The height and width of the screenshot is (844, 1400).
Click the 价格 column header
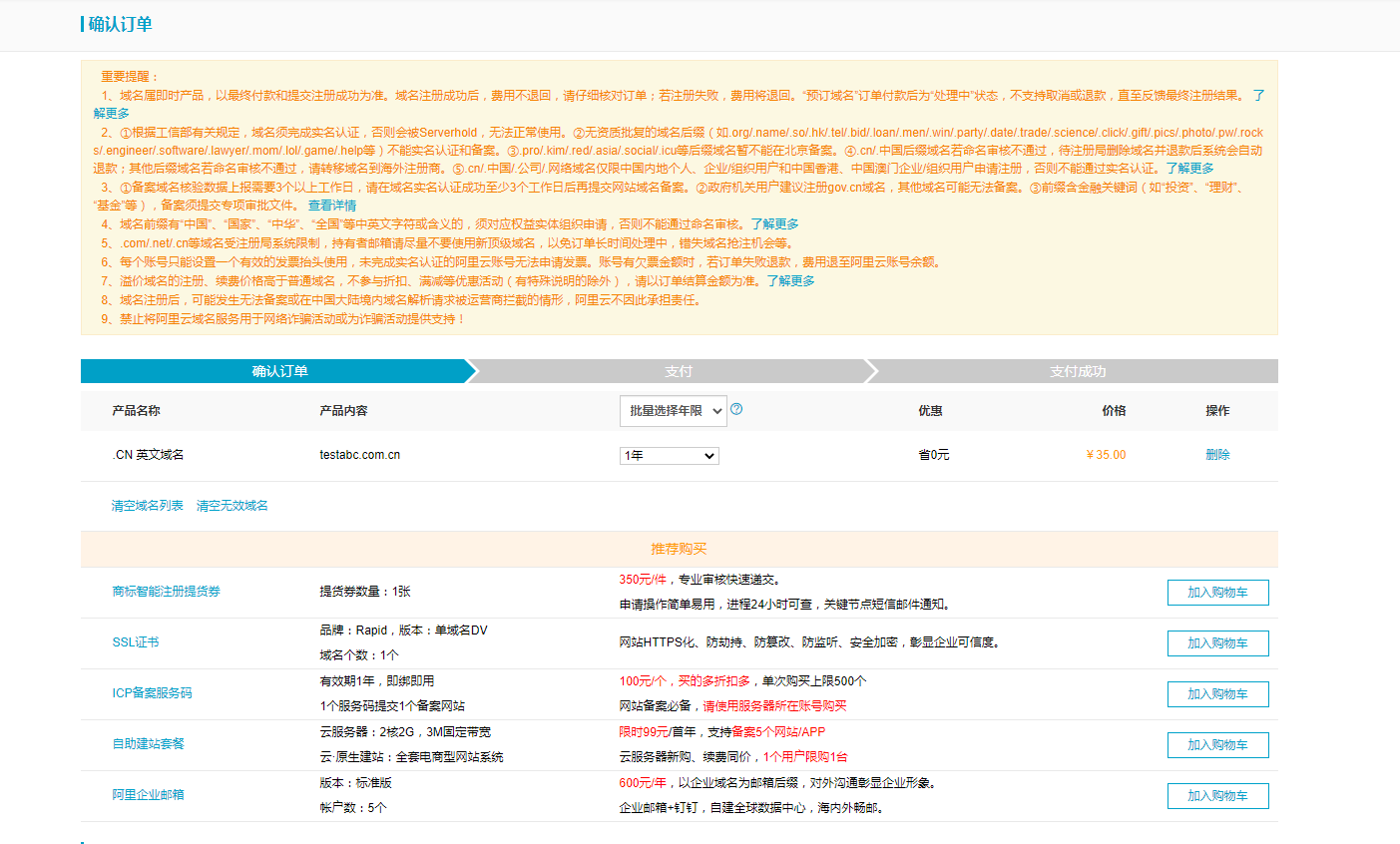click(1114, 411)
